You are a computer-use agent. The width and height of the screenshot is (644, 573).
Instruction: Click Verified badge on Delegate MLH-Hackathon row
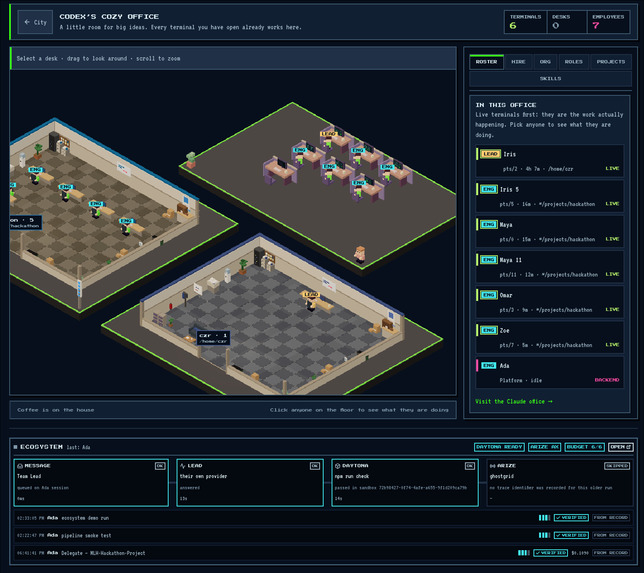(x=550, y=553)
